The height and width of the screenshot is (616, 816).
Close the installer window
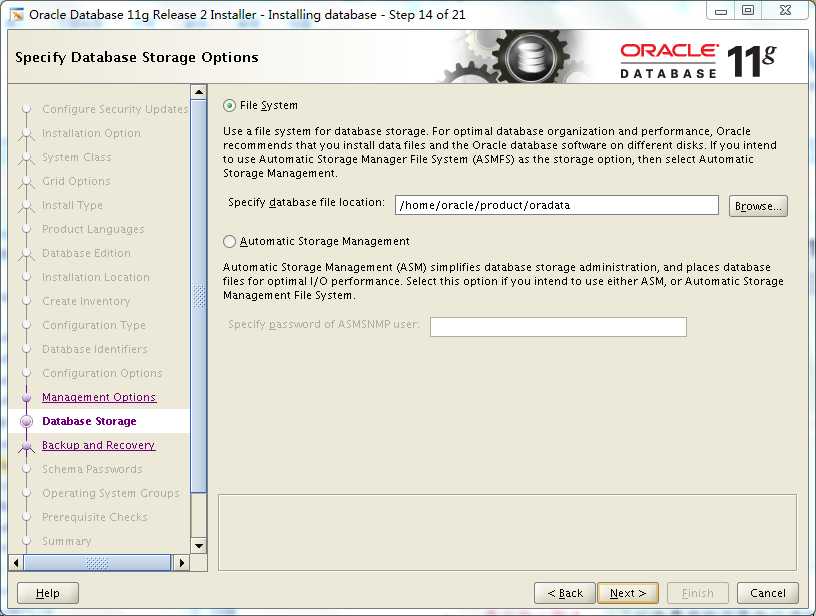pyautogui.click(x=785, y=11)
